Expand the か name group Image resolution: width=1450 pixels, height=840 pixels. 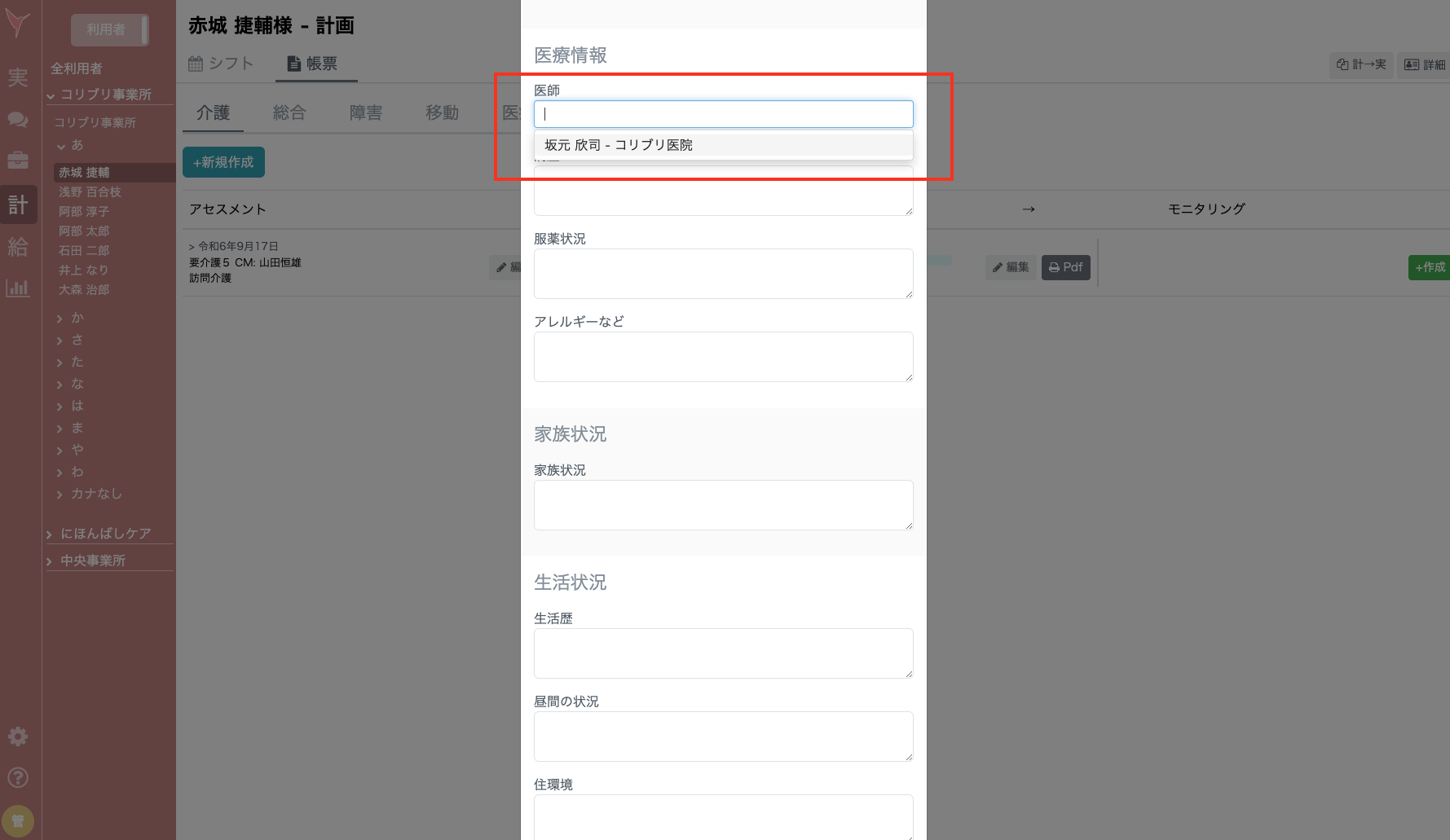coord(76,318)
